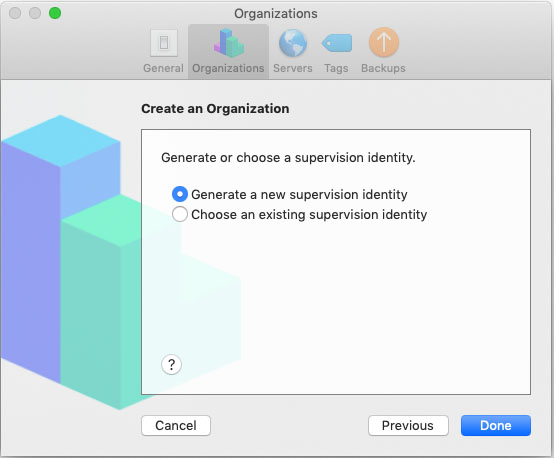This screenshot has width=554, height=458.
Task: Click the Cancel button
Action: click(176, 425)
